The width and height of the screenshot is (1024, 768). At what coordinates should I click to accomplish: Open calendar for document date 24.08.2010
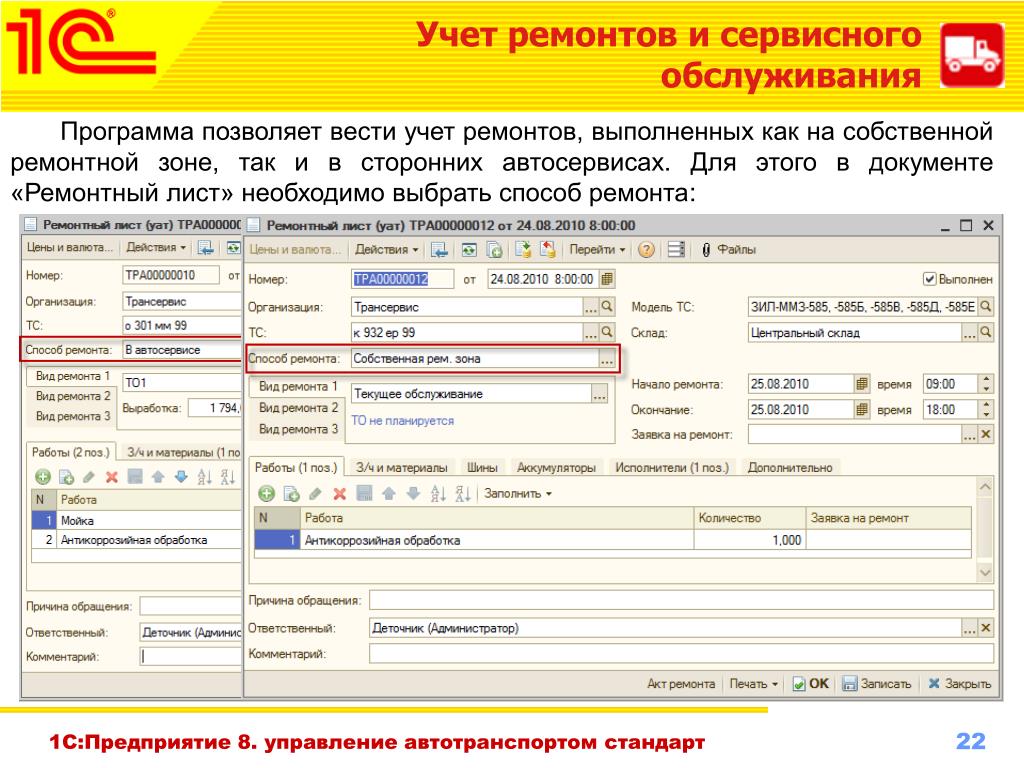tap(607, 280)
